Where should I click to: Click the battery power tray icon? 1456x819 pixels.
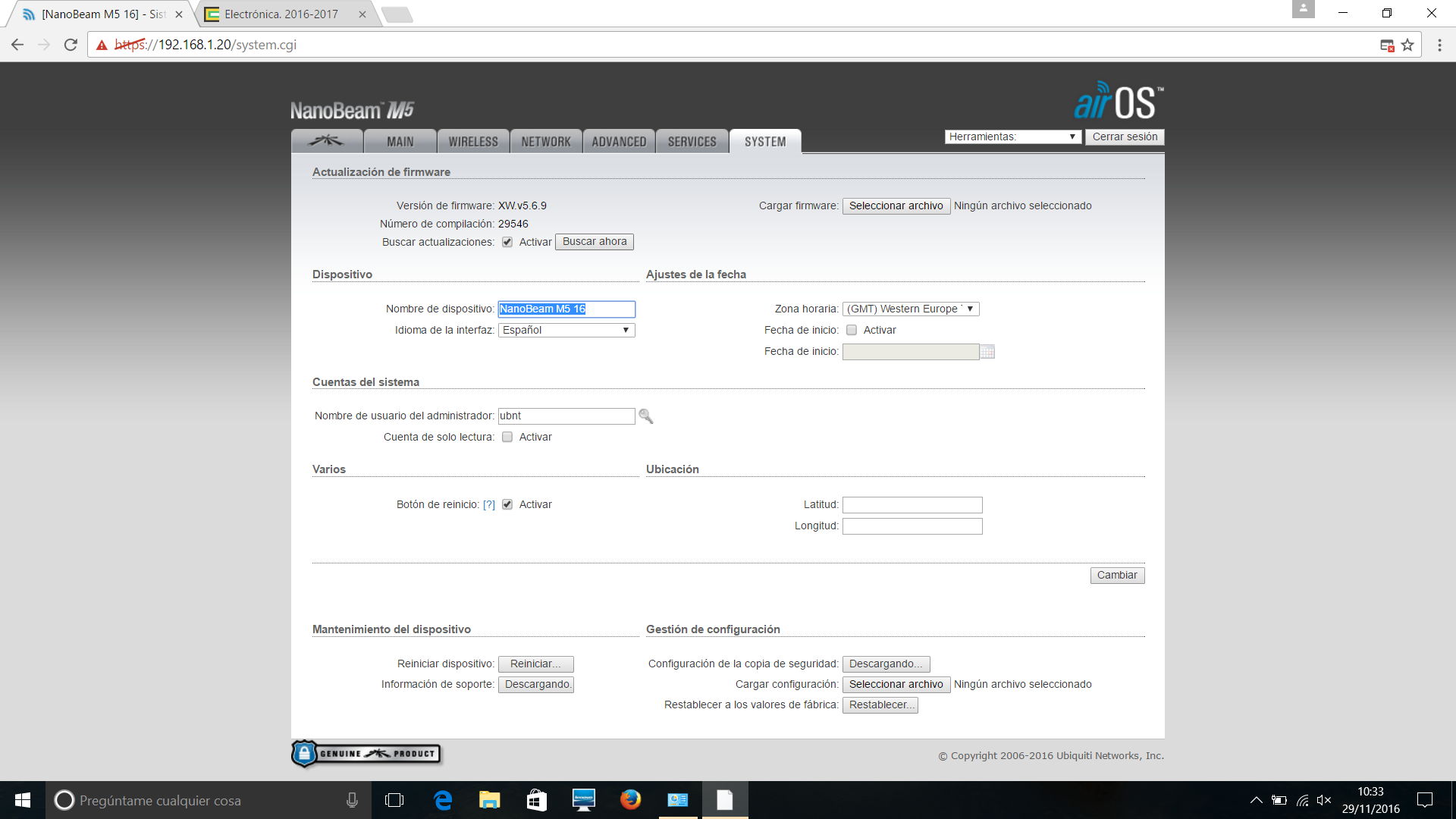[x=1279, y=800]
